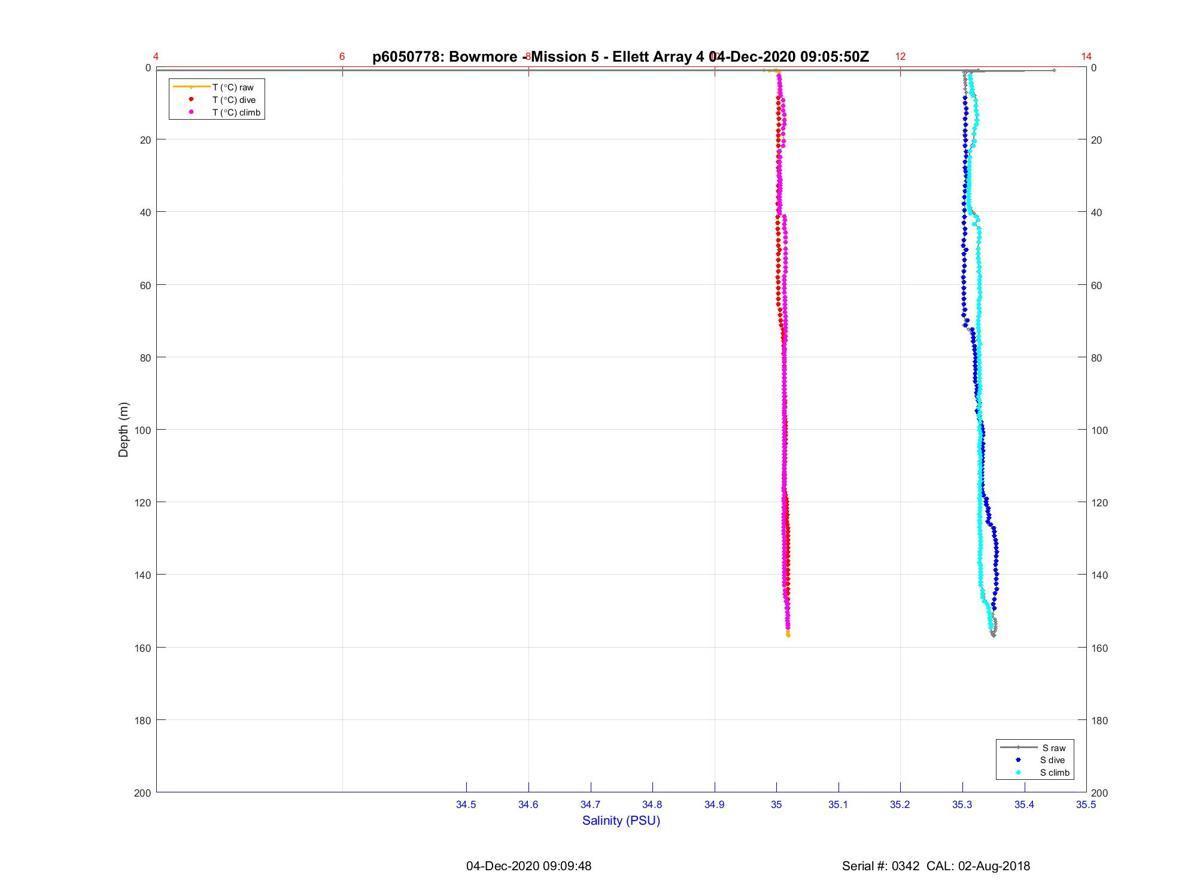Viewport: 1200px width, 891px height.
Task: Click the plot title 'p6050778: Bowmore'
Action: 446,57
